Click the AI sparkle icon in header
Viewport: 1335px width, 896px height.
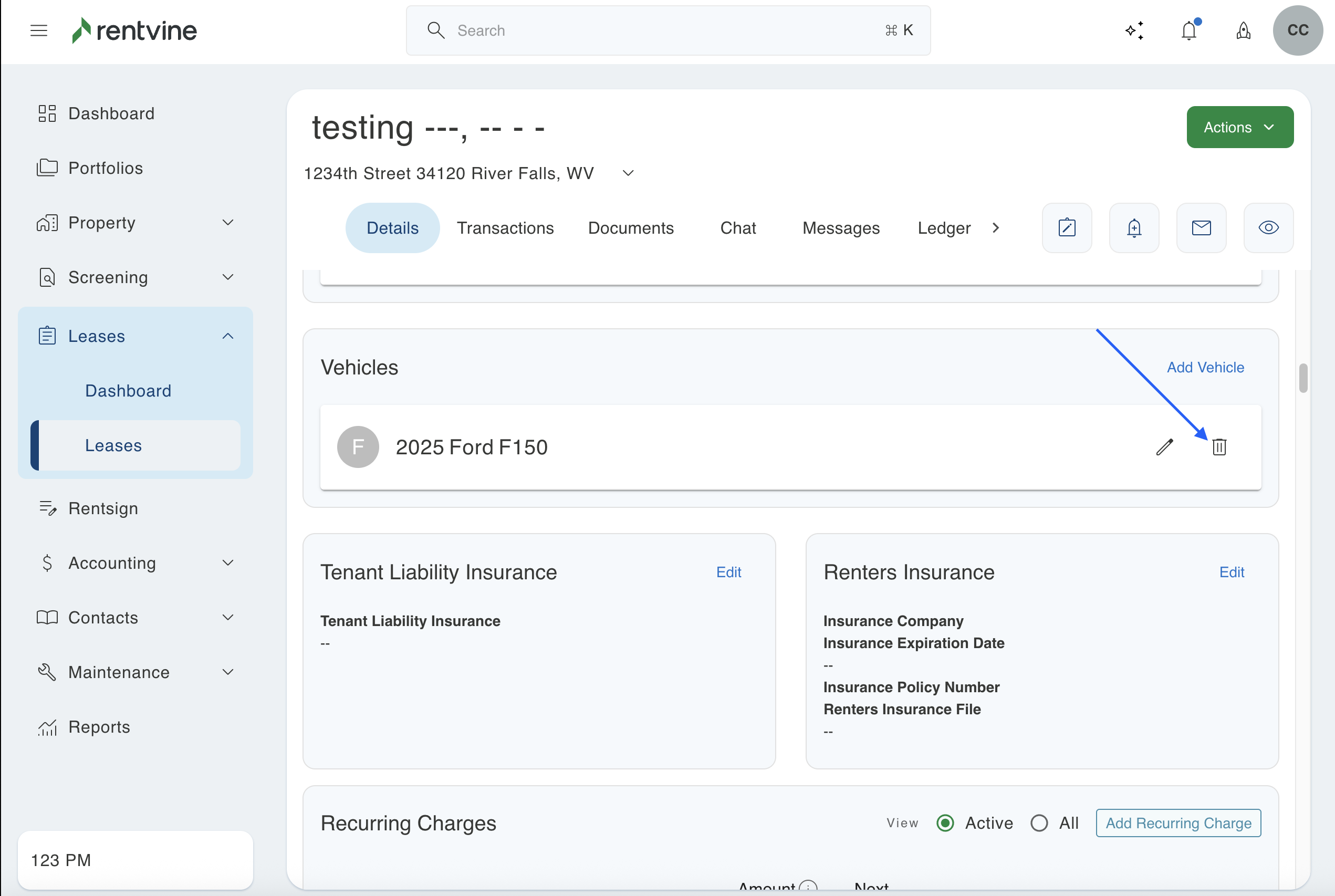(1134, 30)
